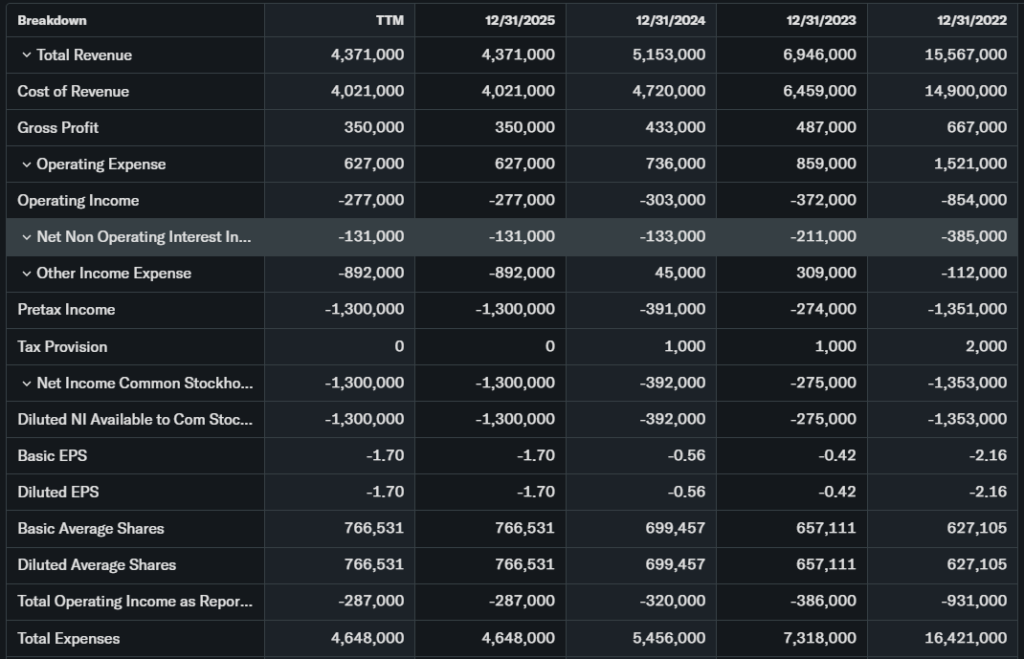Expand Net Non Operating Interest row chevron
1024x659 pixels.
26,237
